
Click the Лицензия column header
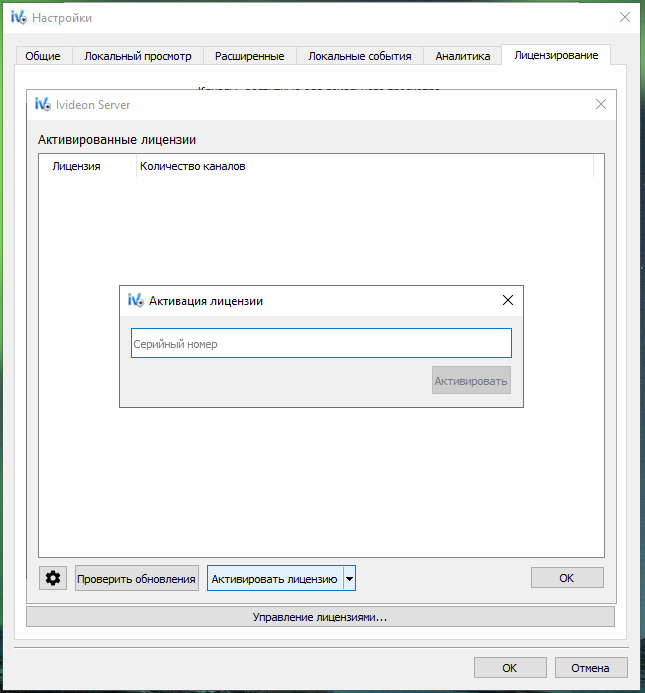click(88, 166)
